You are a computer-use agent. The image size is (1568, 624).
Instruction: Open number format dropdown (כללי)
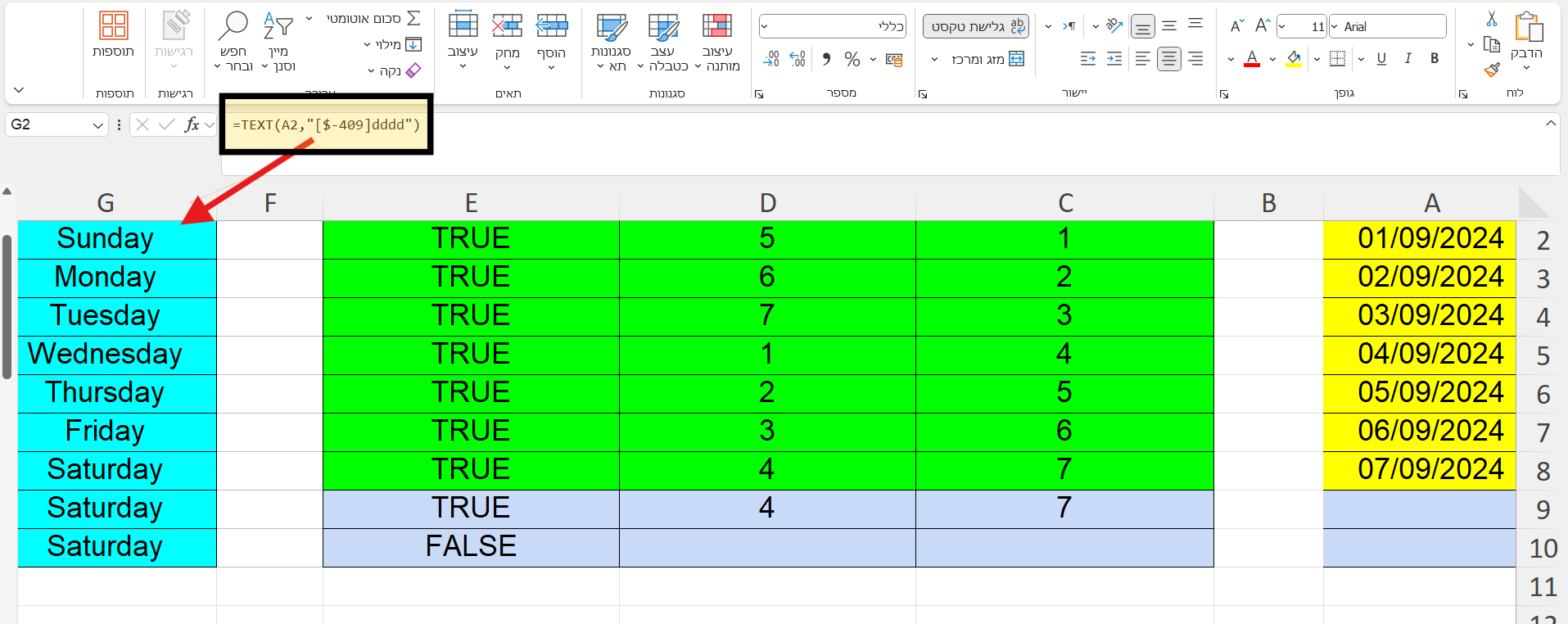tap(765, 26)
